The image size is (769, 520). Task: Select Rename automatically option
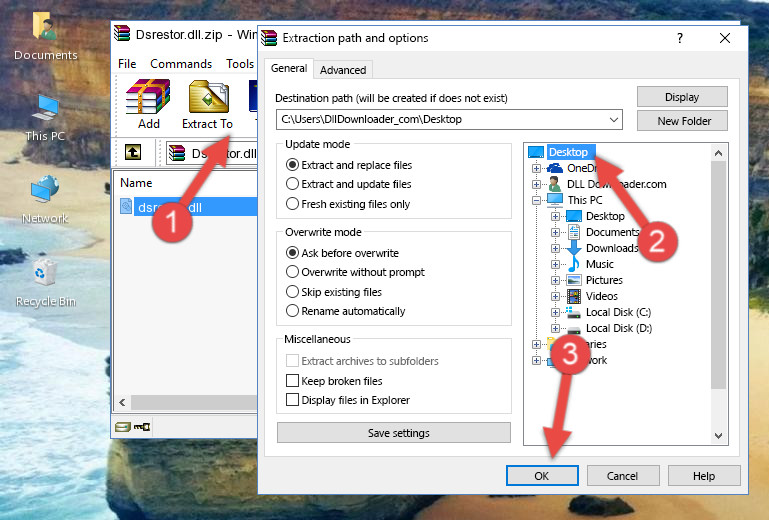point(292,311)
